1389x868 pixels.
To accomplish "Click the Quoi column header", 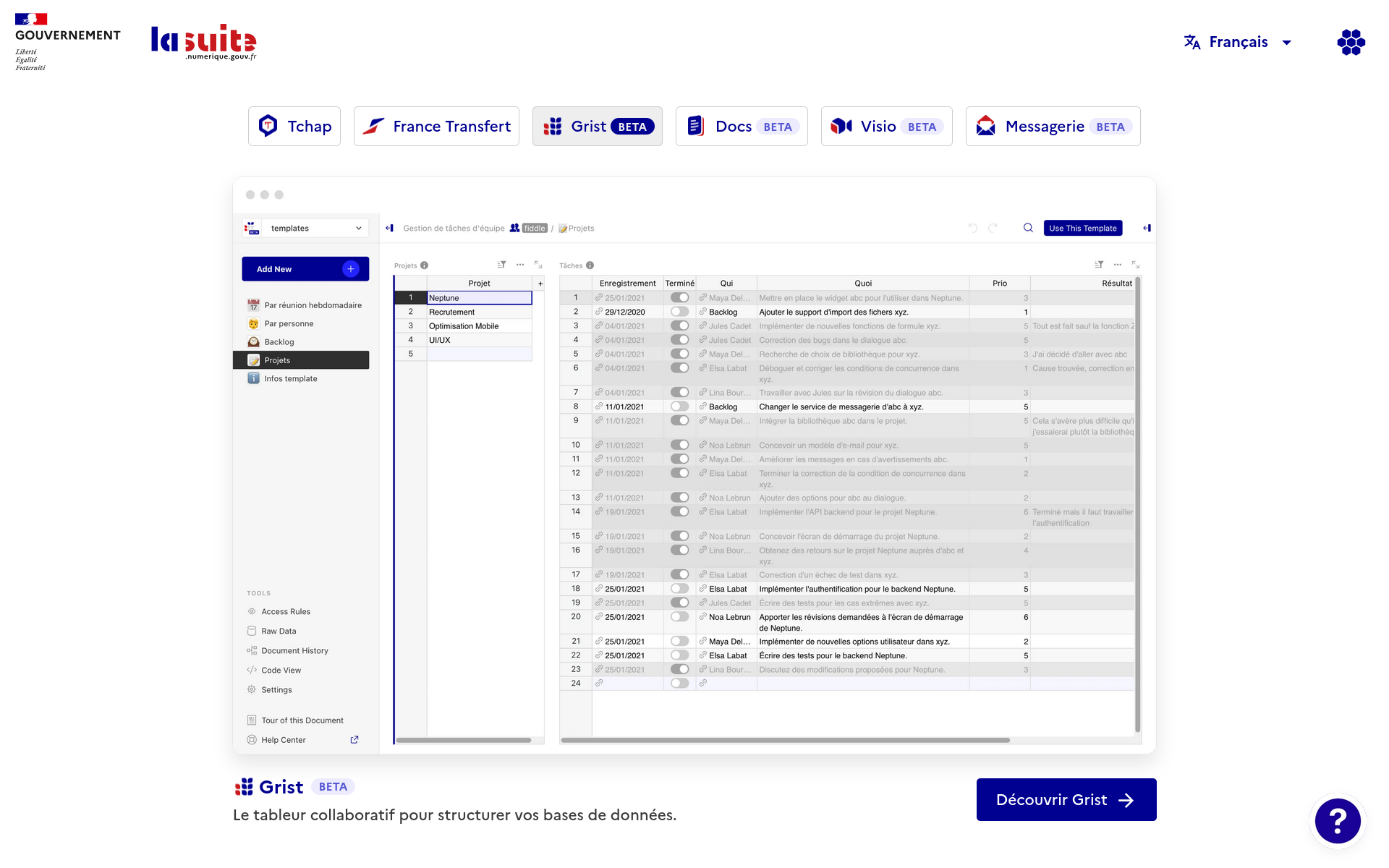I will pyautogui.click(x=863, y=284).
